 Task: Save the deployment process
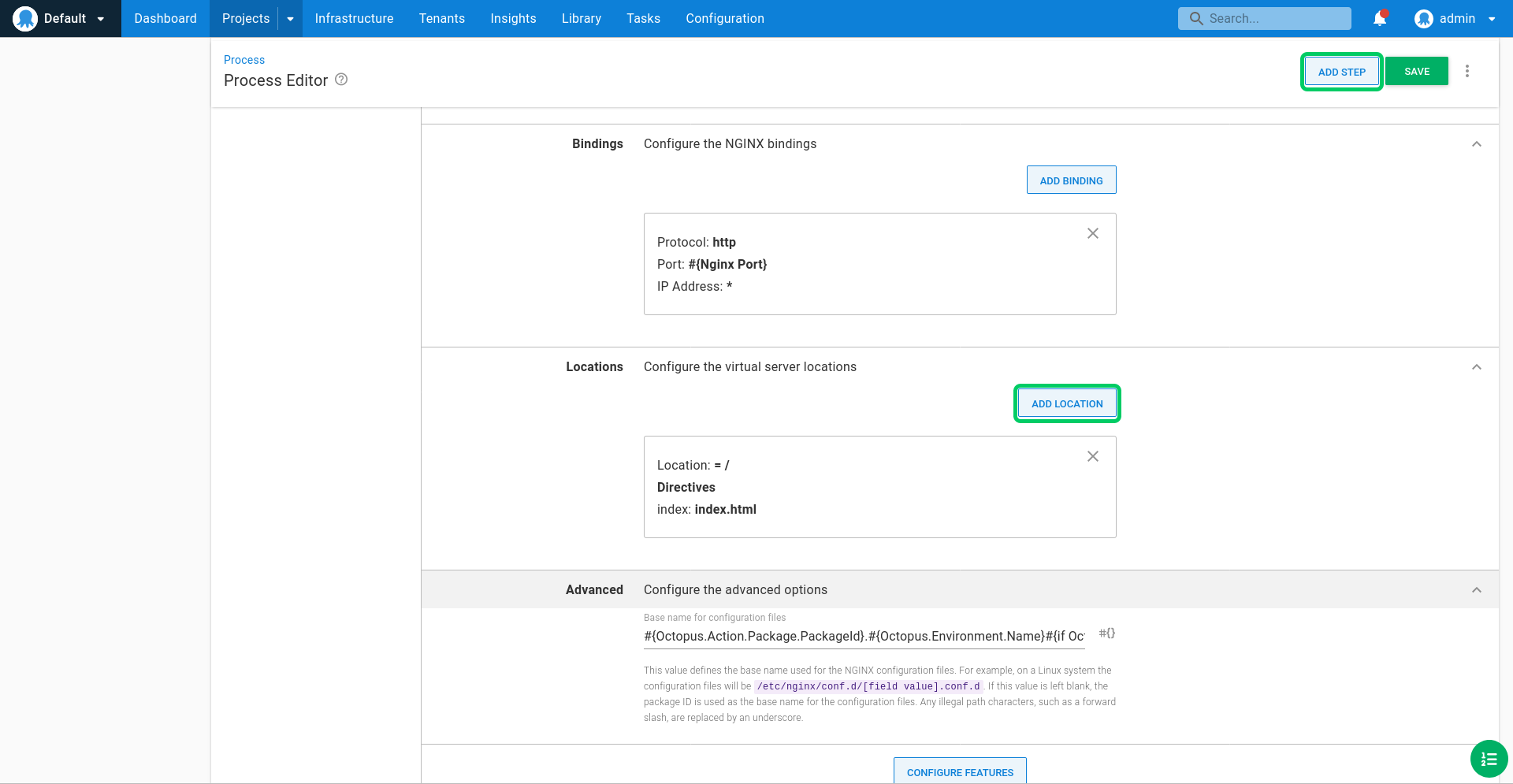pos(1416,71)
